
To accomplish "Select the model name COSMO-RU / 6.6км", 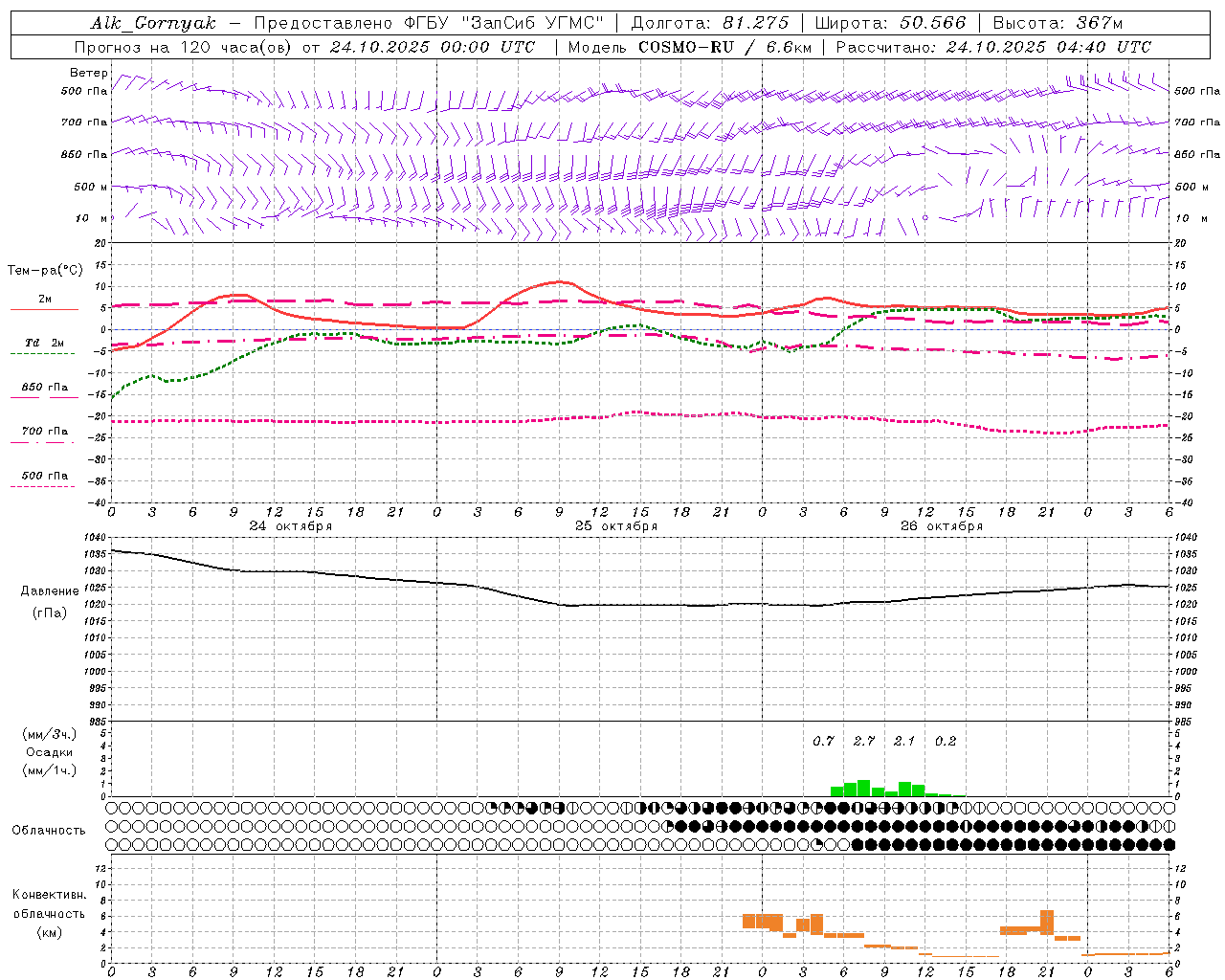I will click(x=724, y=47).
